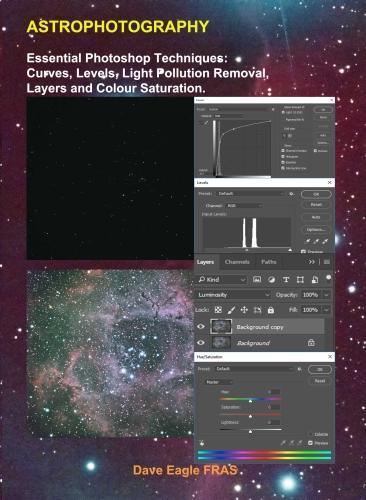Click the Opacity 100% value field
The image size is (366, 500).
point(310,295)
